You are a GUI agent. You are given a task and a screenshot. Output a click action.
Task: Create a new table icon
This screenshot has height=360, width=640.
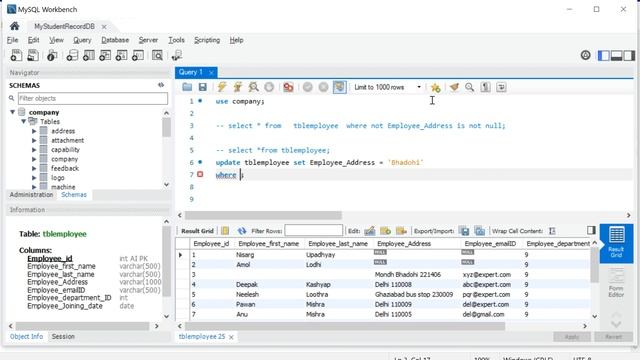pyautogui.click(x=89, y=55)
